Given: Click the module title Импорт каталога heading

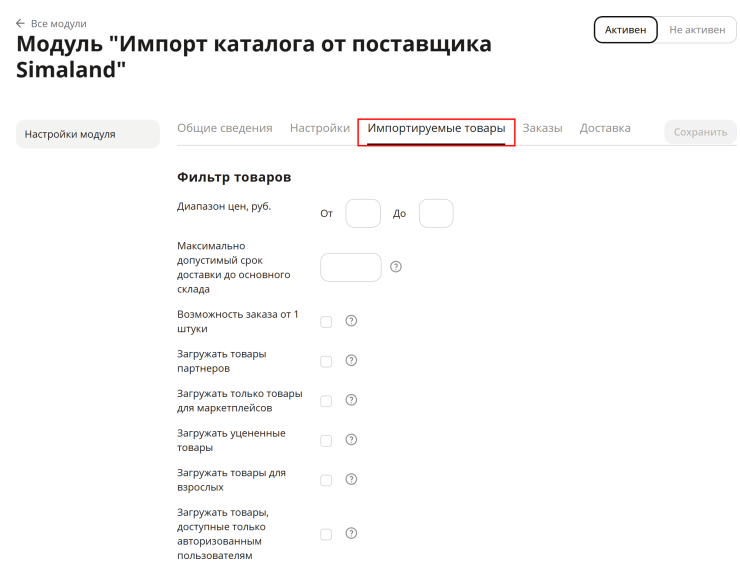Looking at the screenshot, I should click(x=254, y=56).
